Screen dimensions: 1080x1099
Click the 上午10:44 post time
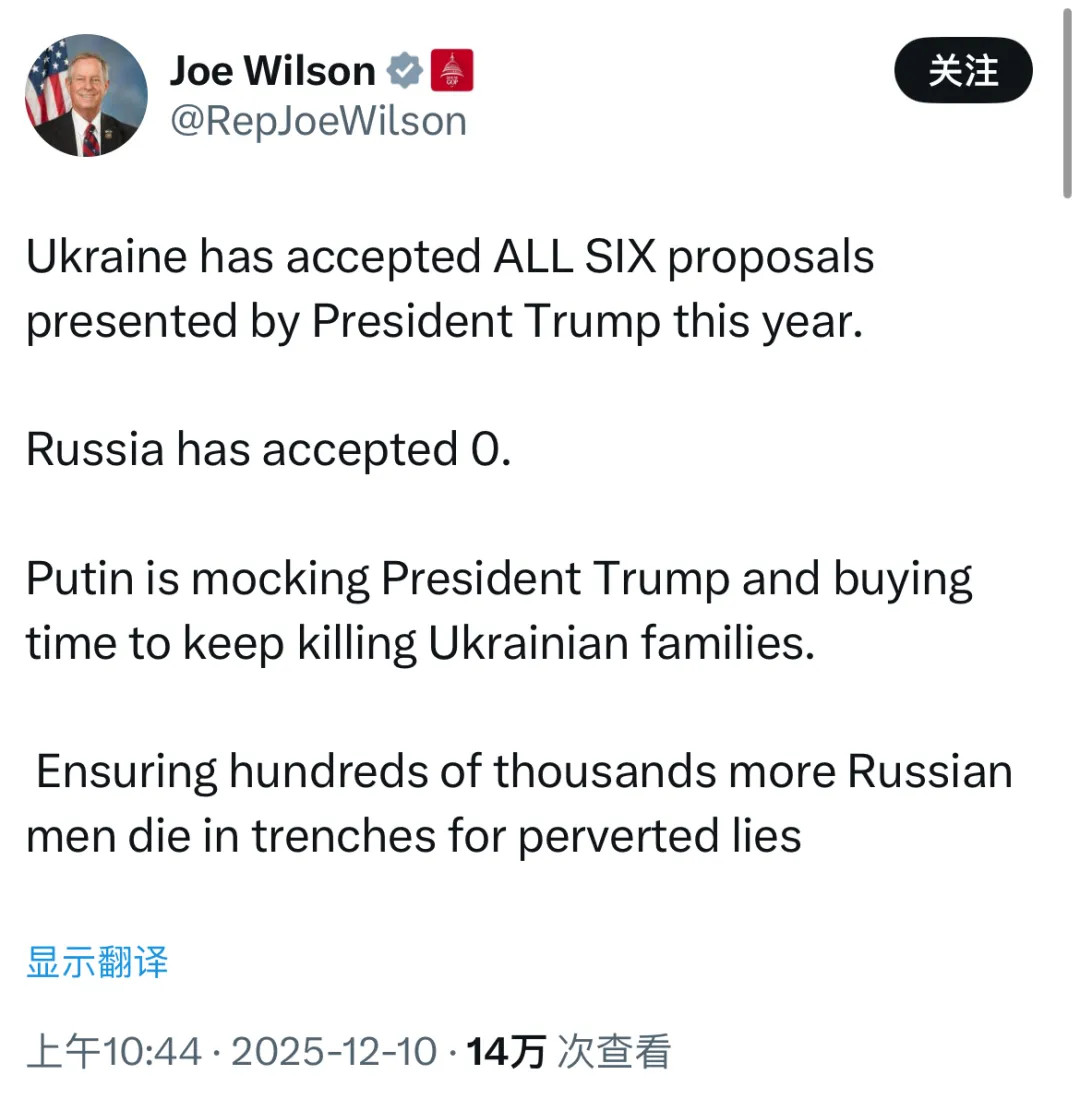114,1052
